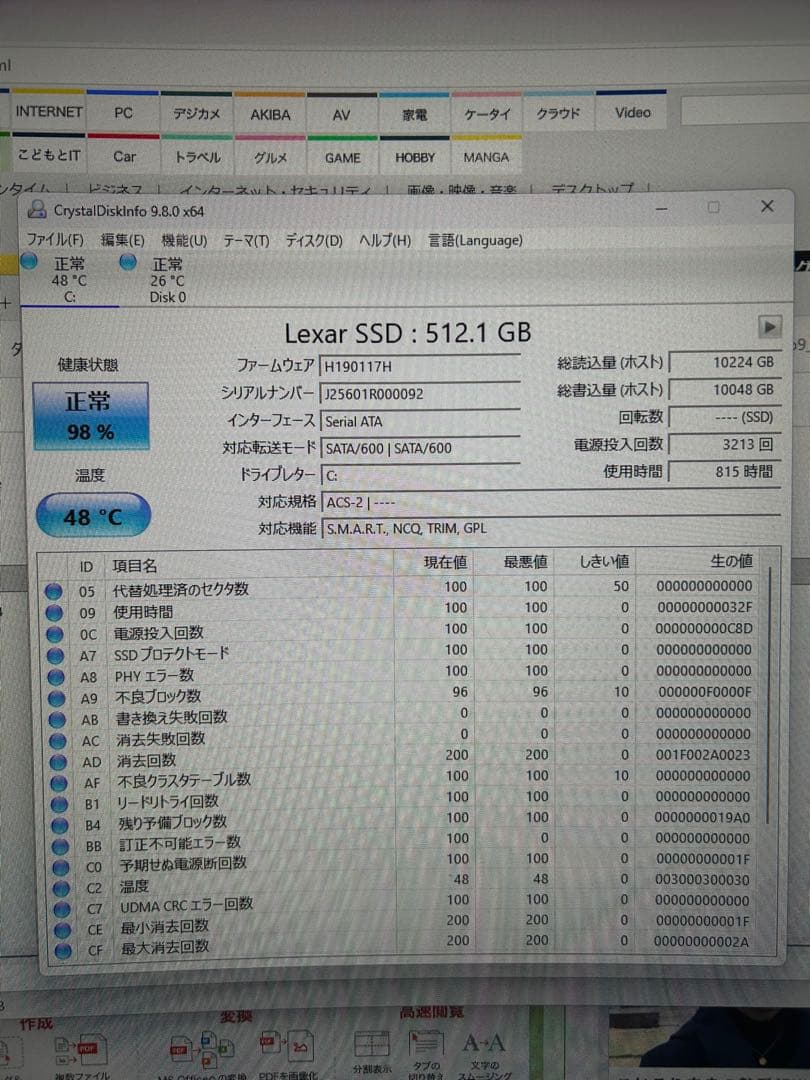
Task: Click the interface field Serial ATA
Action: click(x=419, y=421)
